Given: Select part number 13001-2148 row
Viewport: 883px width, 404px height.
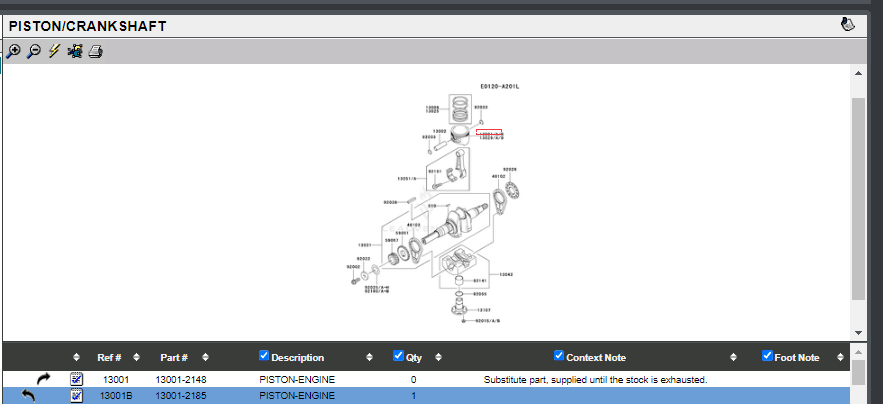Looking at the screenshot, I should [x=181, y=380].
